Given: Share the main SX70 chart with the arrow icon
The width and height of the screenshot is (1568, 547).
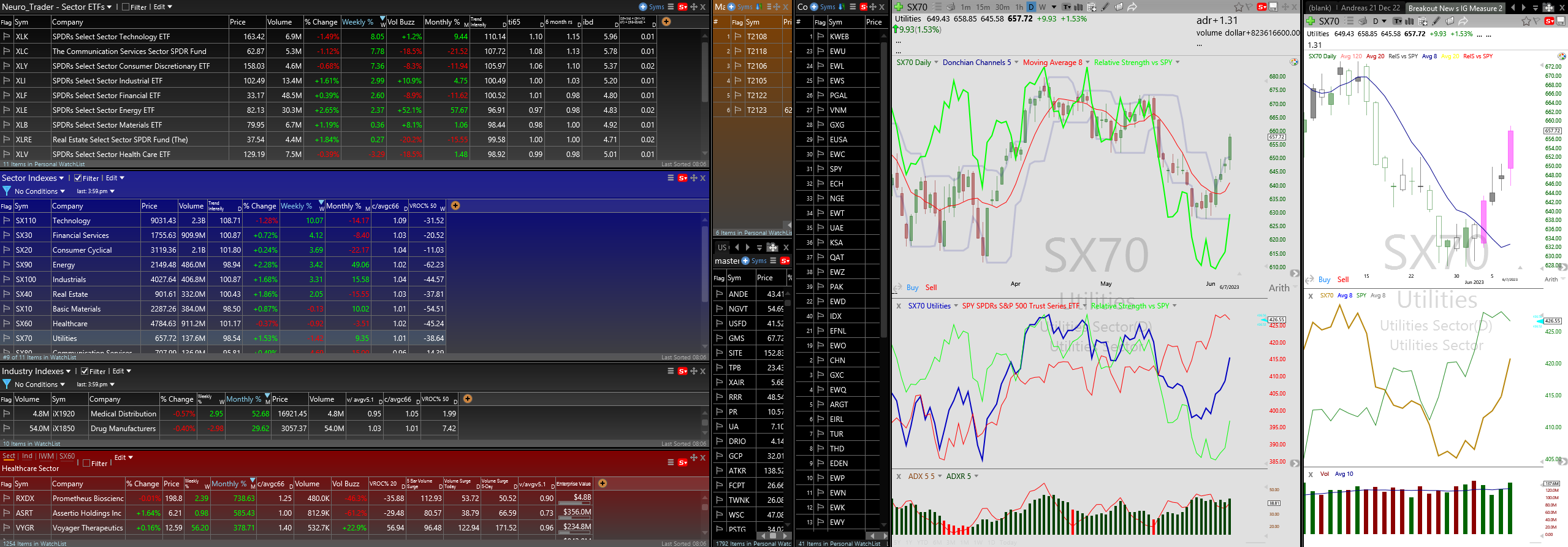Looking at the screenshot, I should [1132, 7].
